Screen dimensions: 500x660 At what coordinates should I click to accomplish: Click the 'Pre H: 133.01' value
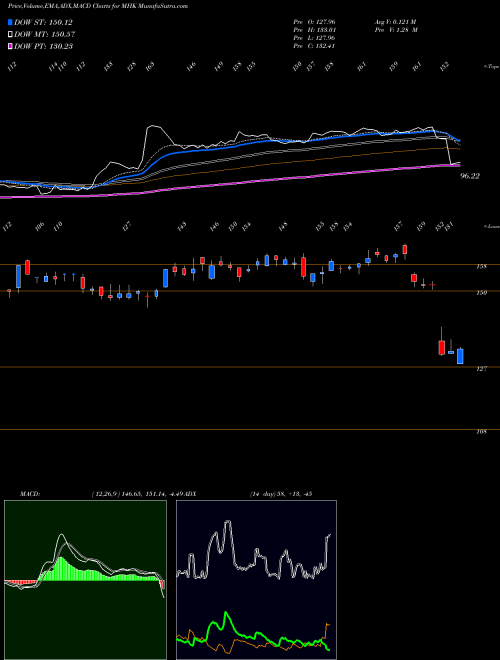[x=314, y=30]
